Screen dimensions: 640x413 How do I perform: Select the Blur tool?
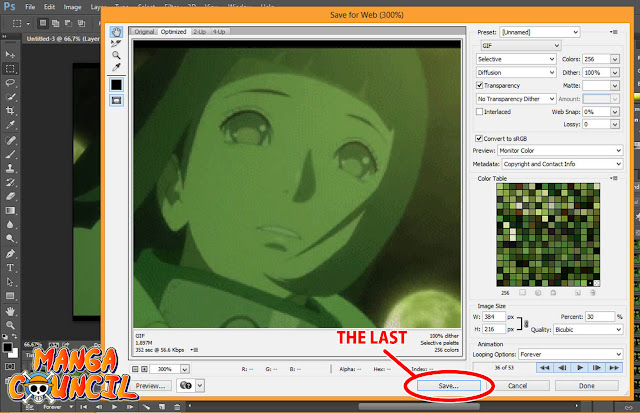10,224
